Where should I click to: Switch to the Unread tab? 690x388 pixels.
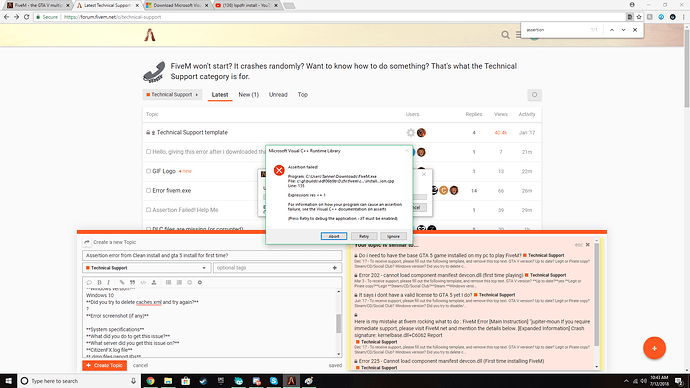pos(278,95)
